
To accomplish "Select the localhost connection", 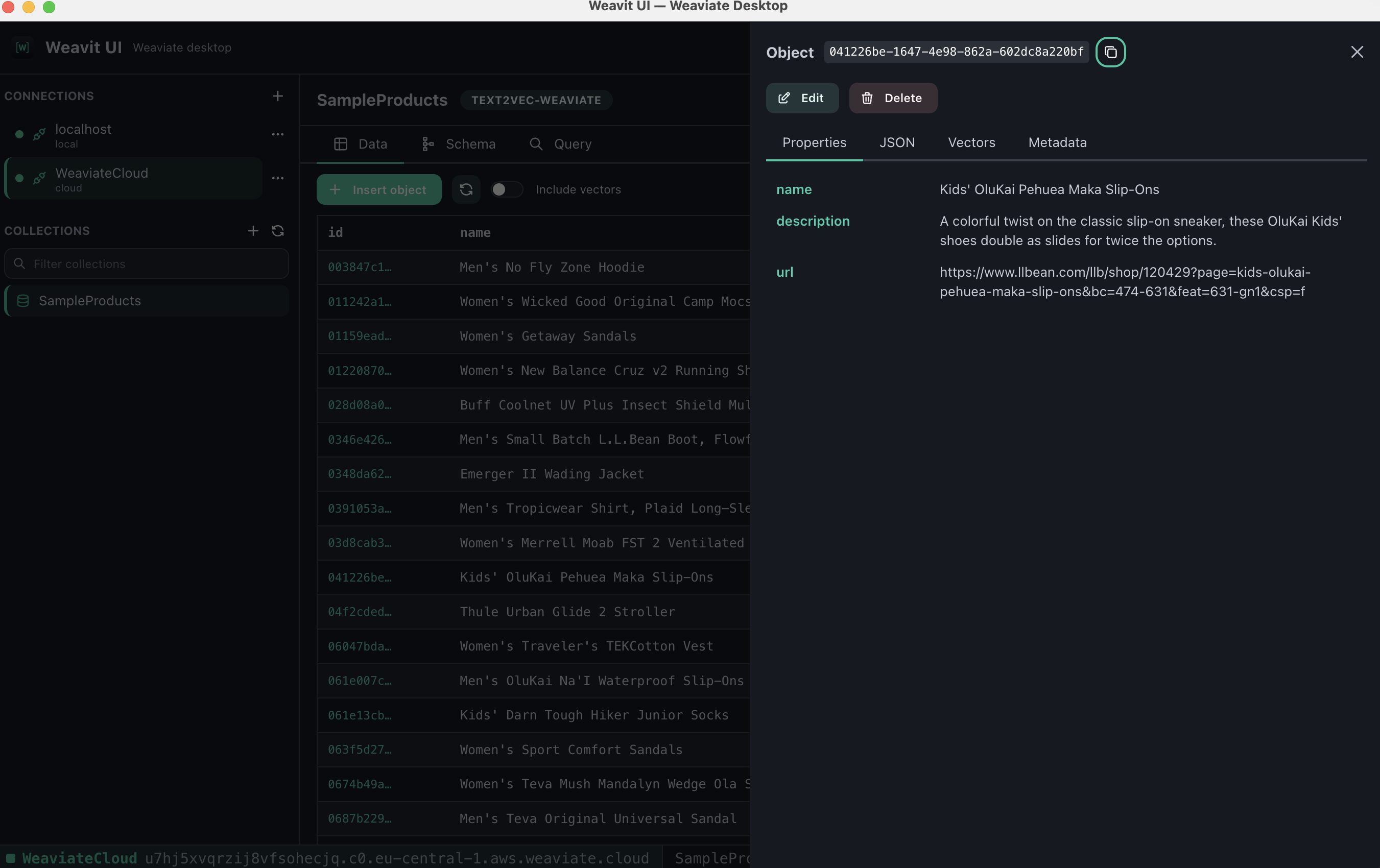I will [x=133, y=135].
